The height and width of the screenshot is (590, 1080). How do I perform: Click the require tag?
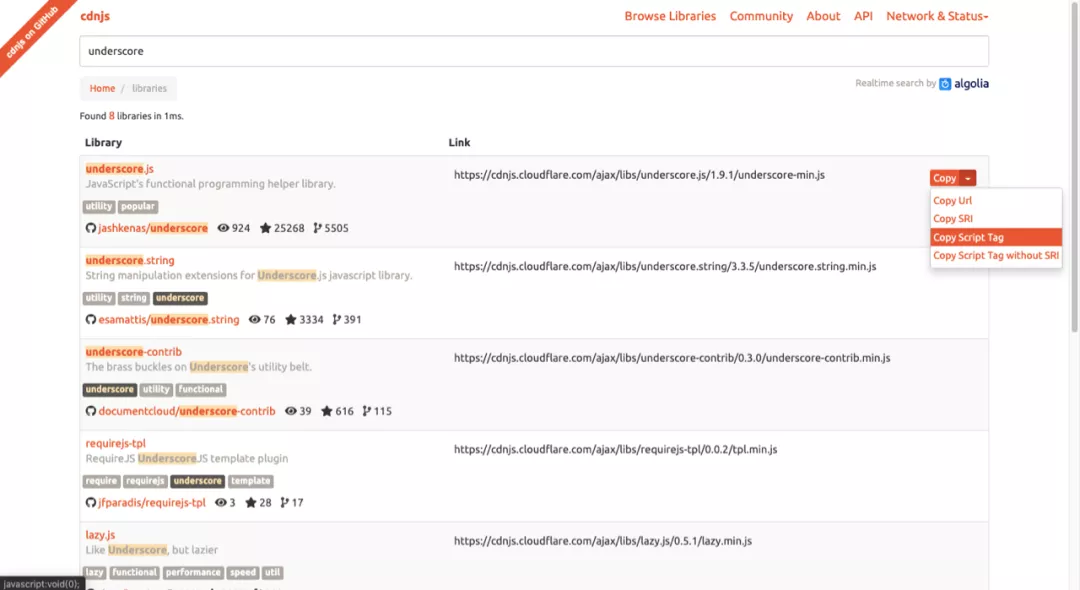(x=101, y=481)
